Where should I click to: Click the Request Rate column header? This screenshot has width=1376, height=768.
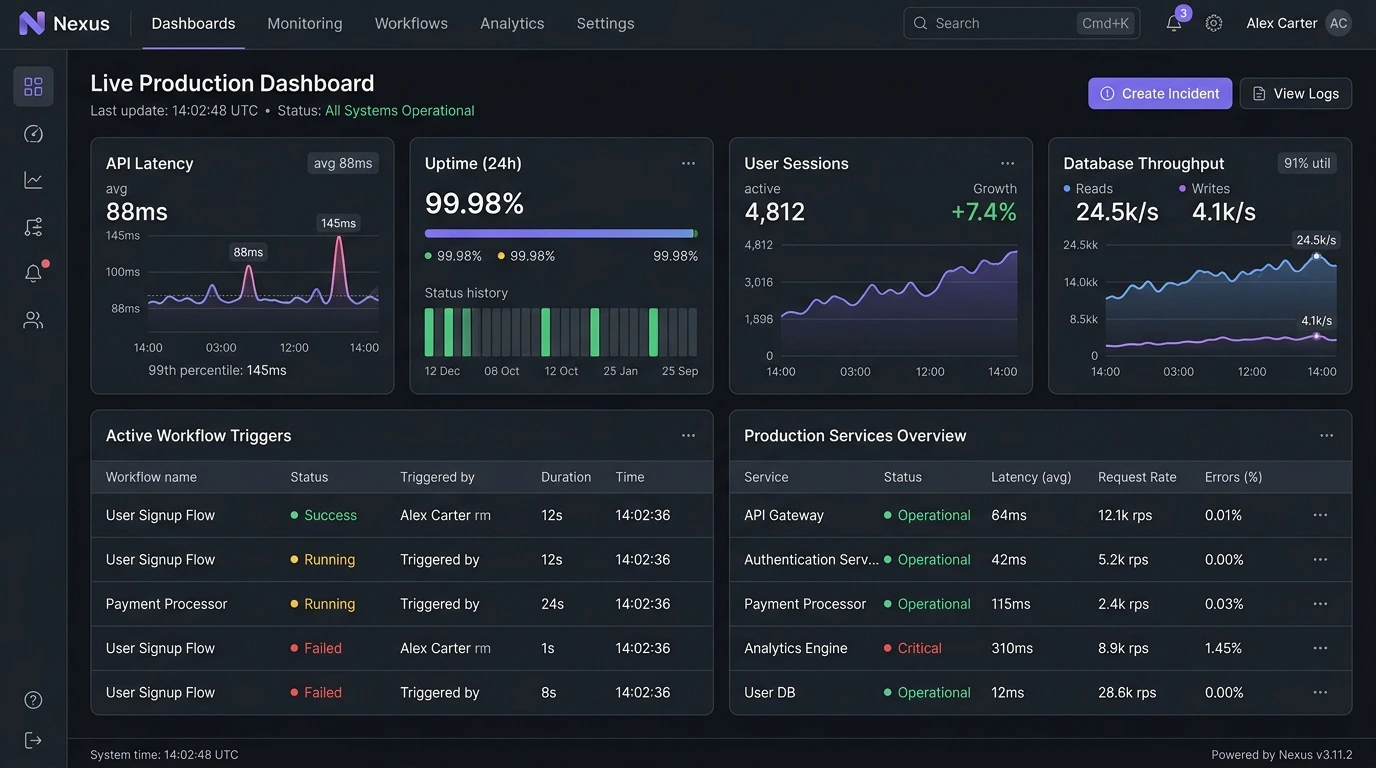click(x=1137, y=477)
